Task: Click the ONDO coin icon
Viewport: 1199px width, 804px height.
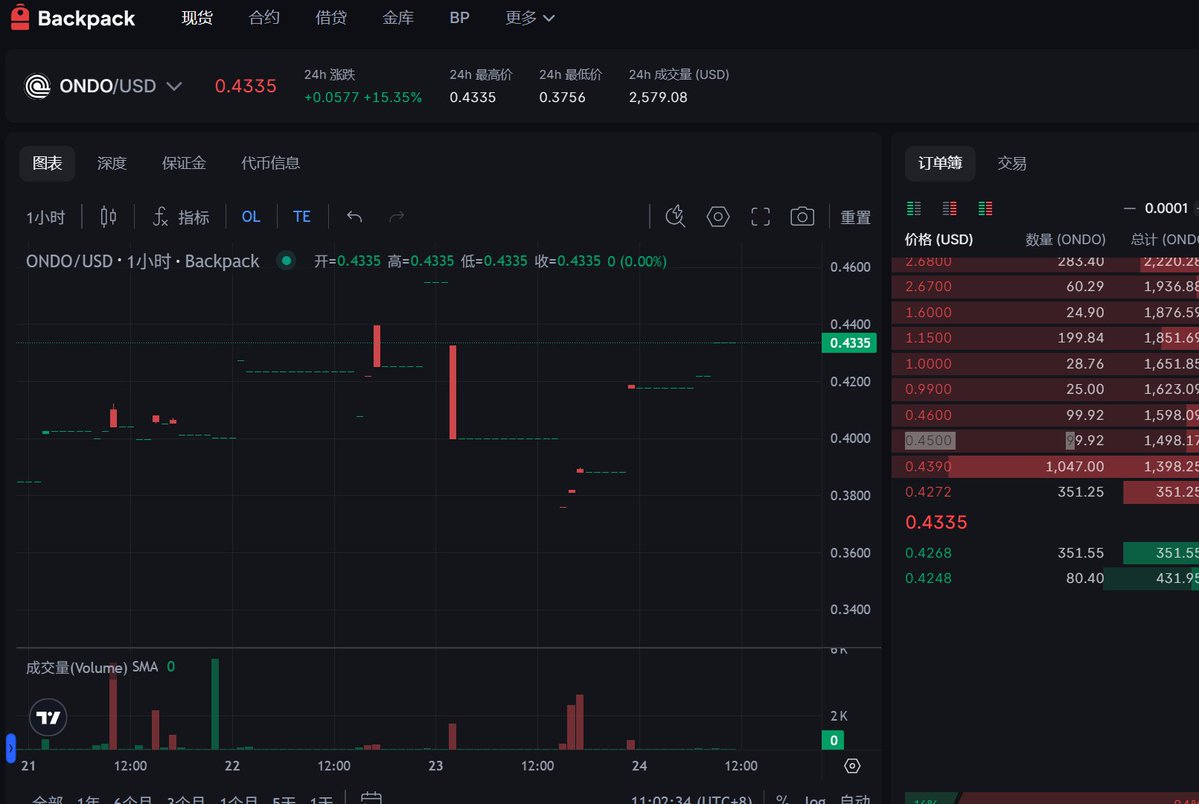Action: [37, 86]
